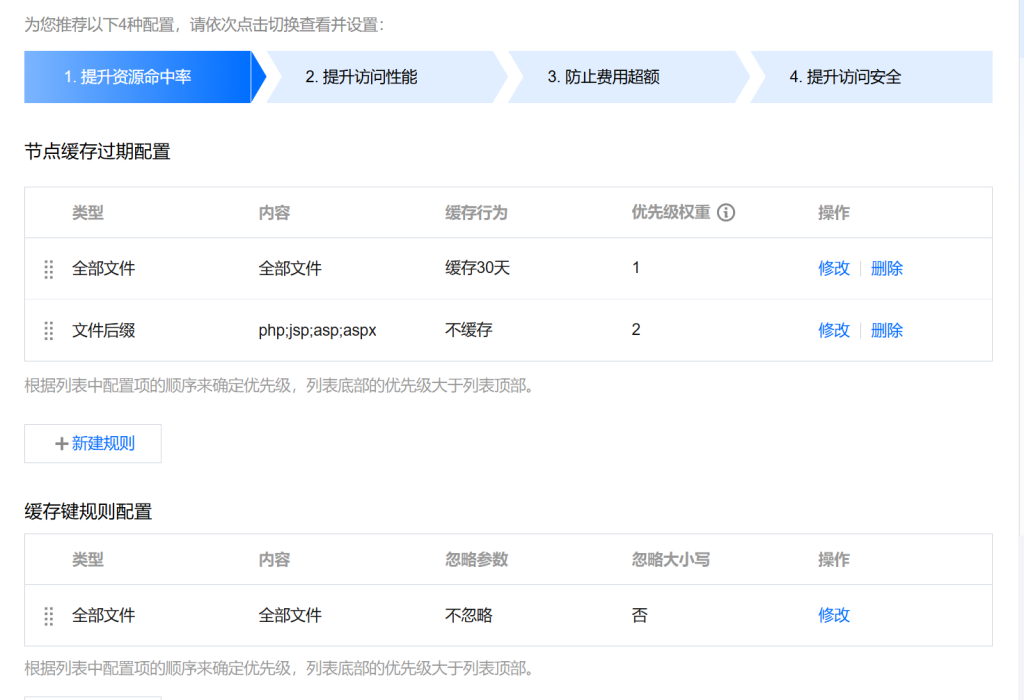Click 修改 in the 缓存键规则配置 table
Image resolution: width=1024 pixels, height=700 pixels.
point(834,616)
